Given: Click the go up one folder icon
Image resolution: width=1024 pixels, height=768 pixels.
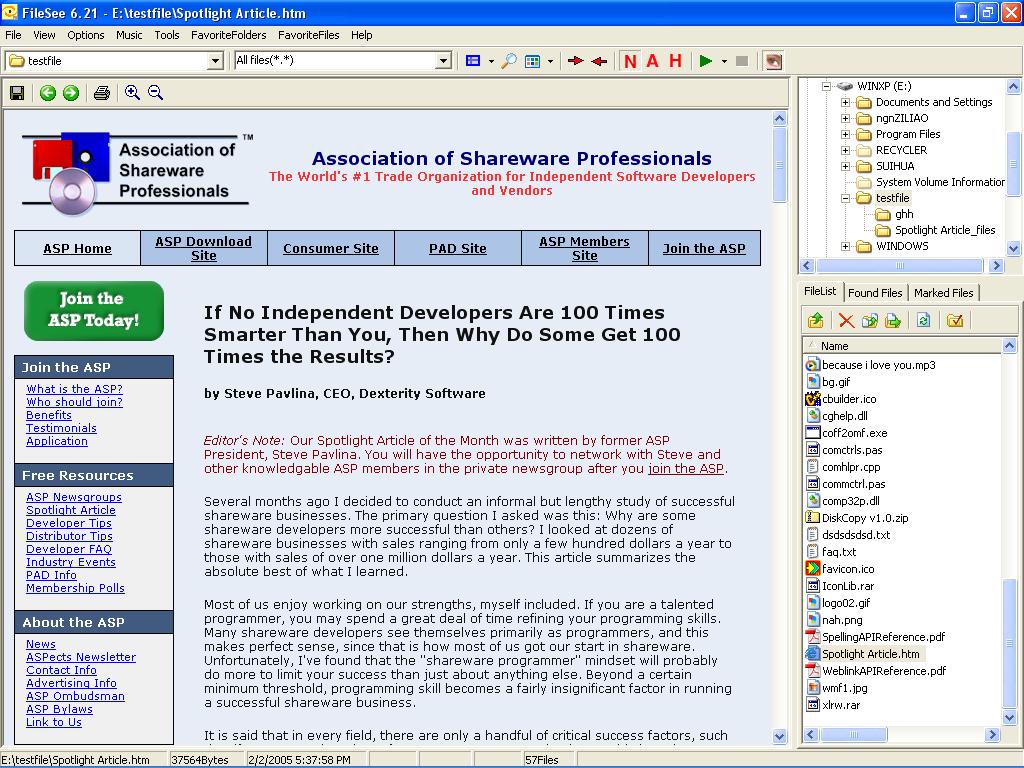Looking at the screenshot, I should click(x=816, y=320).
